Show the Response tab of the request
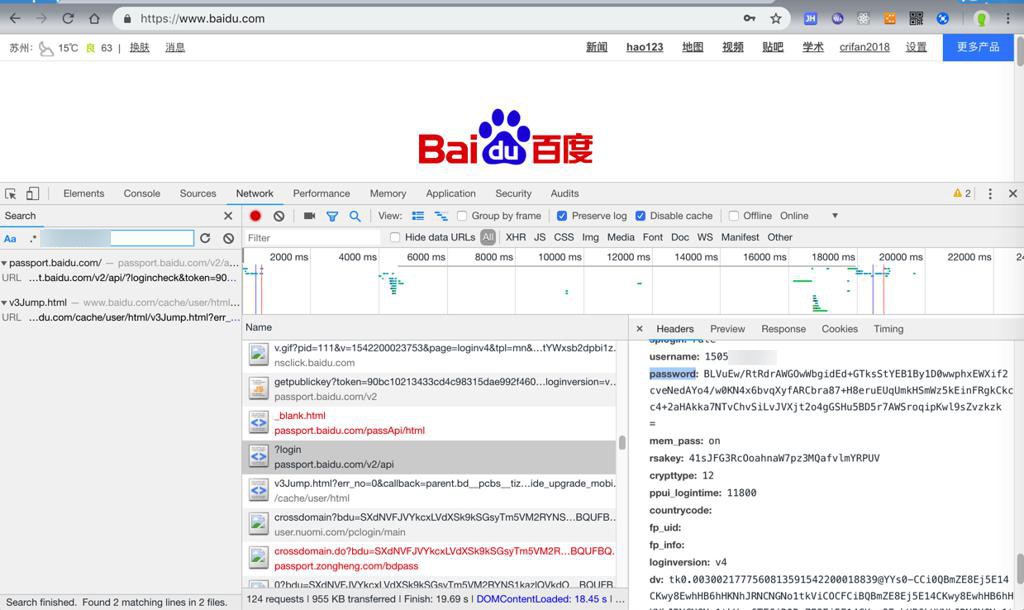 (783, 329)
